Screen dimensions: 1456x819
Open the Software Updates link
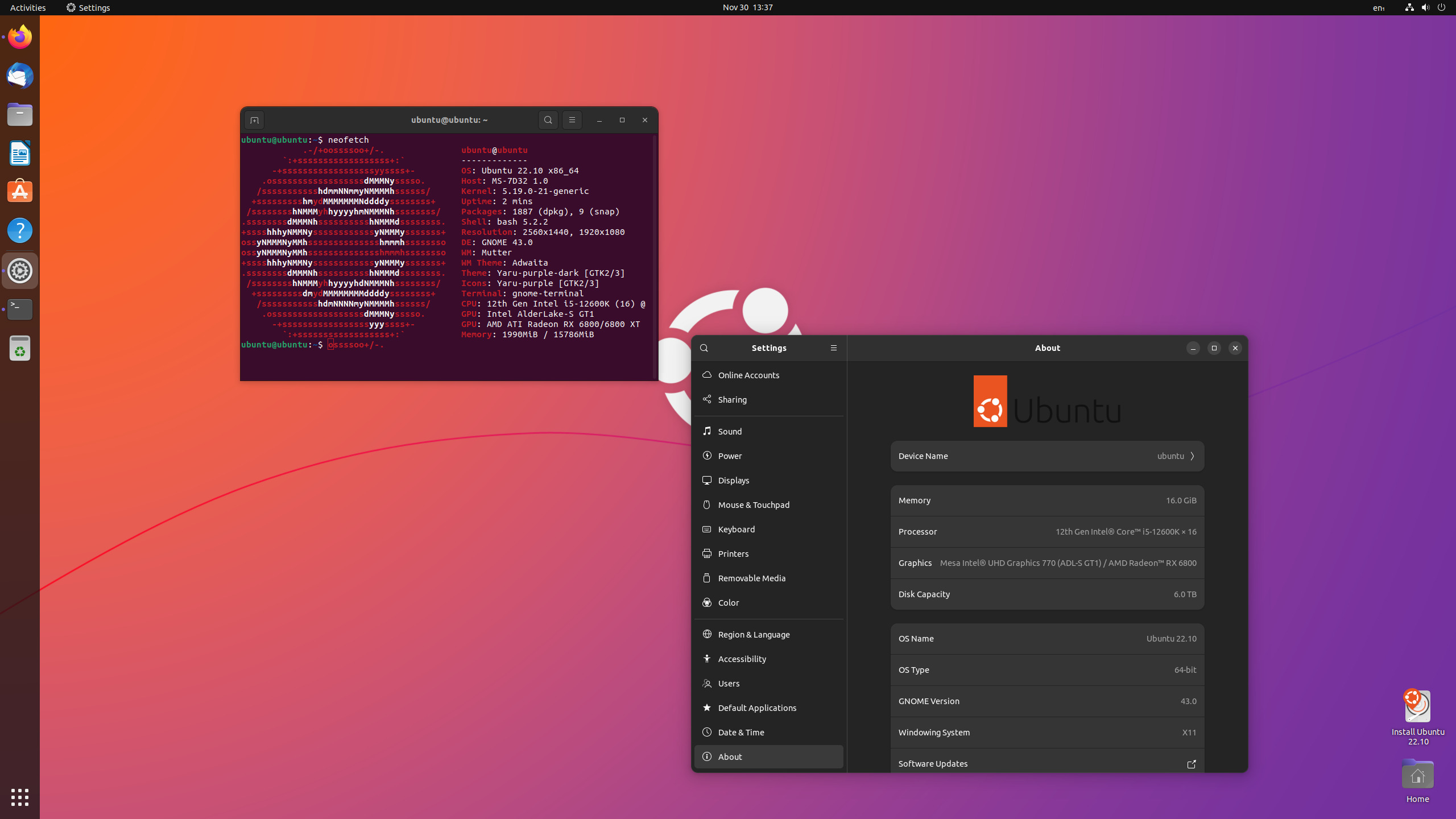pos(1191,764)
